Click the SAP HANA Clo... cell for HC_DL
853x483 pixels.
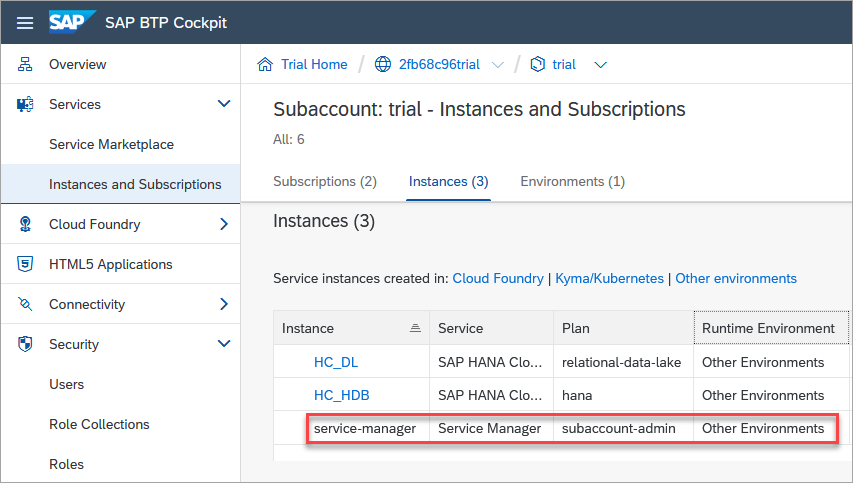tap(490, 362)
